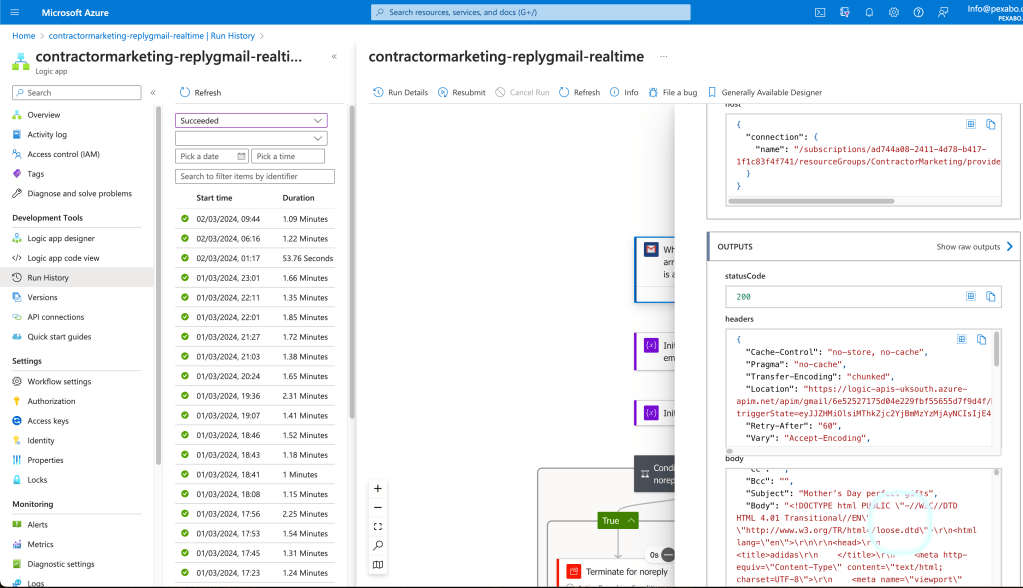This screenshot has height=588, width=1023.
Task: Open Run Details in the toolbar
Action: [401, 93]
